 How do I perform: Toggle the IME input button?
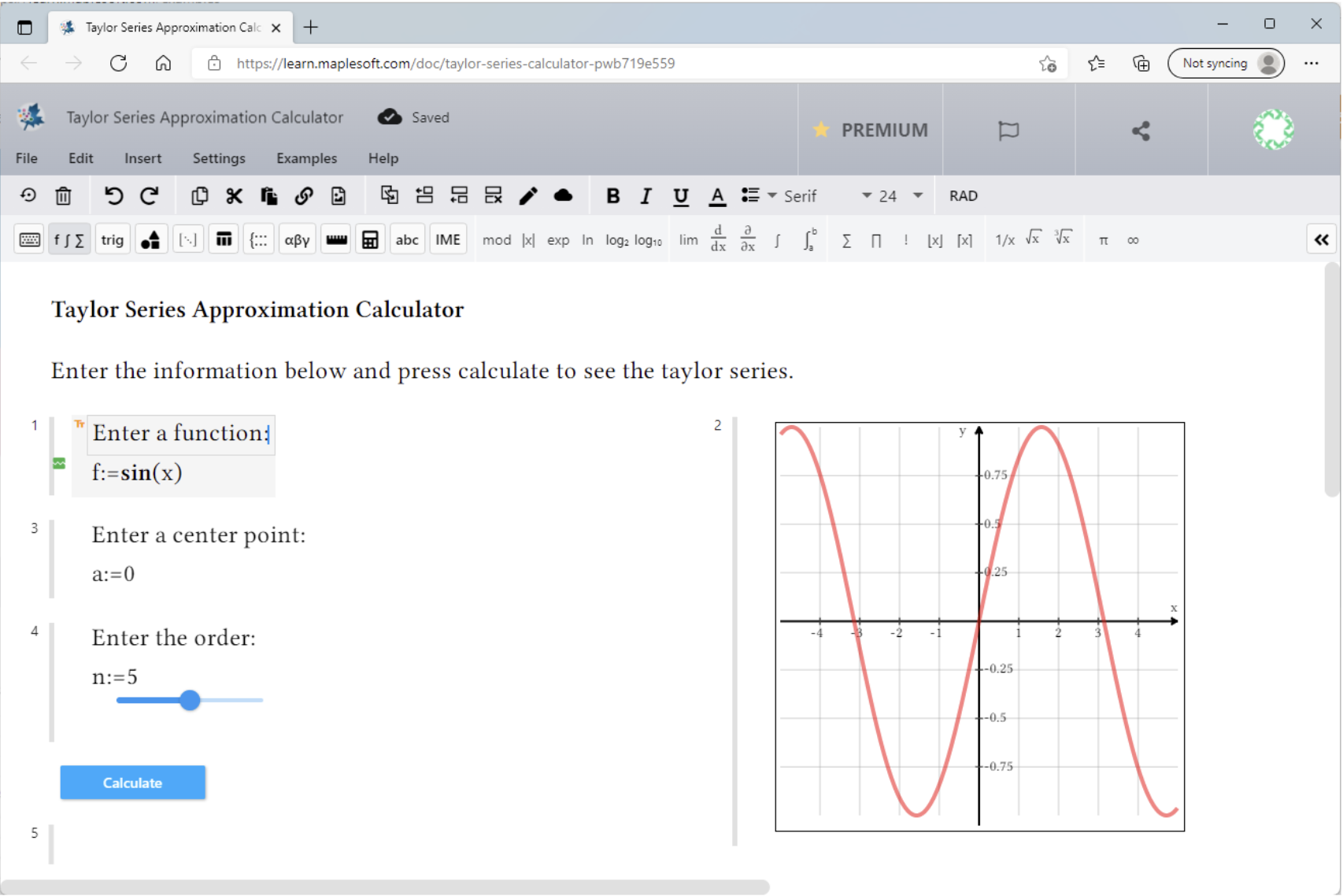point(448,240)
